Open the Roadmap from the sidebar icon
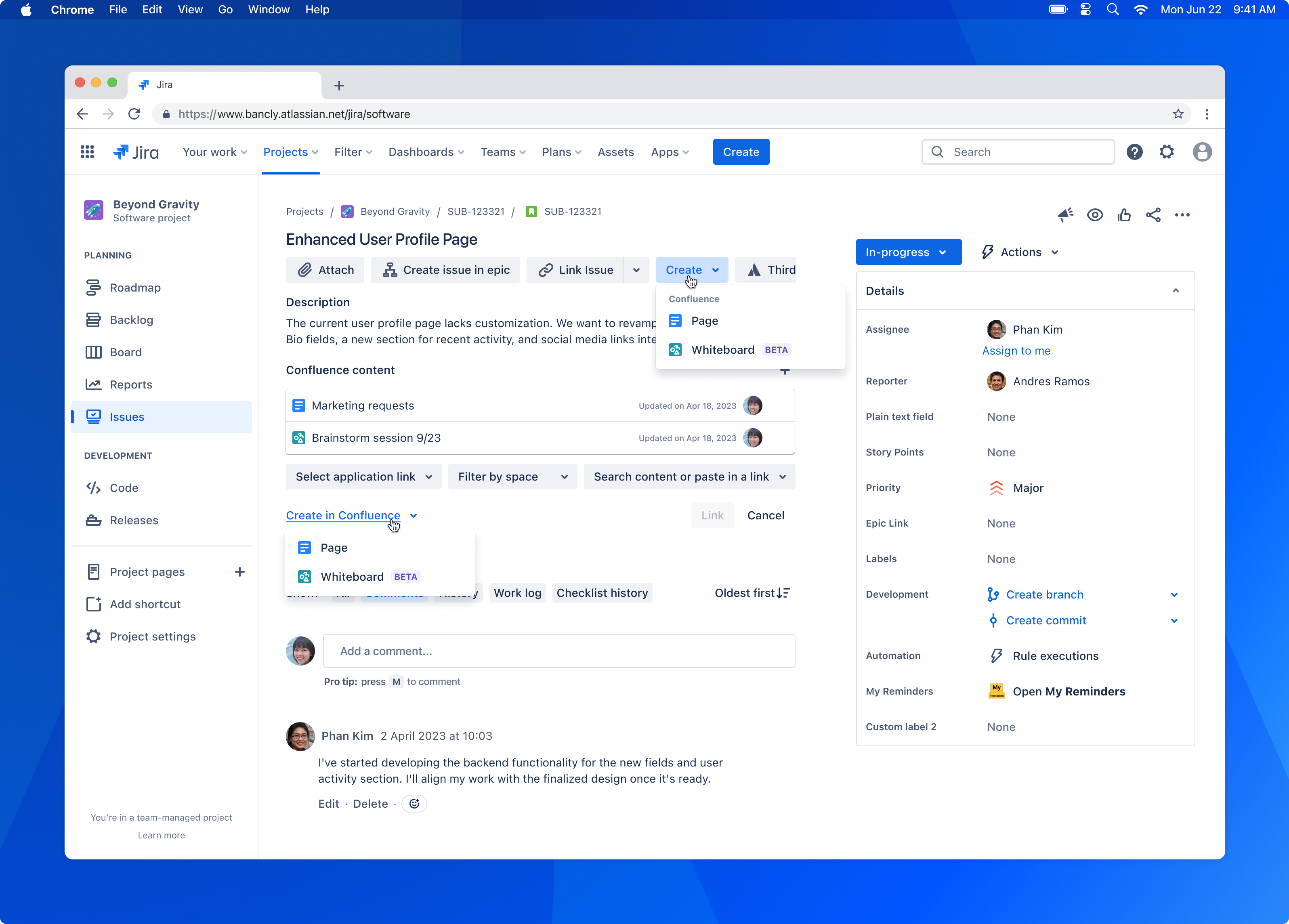The image size is (1289, 924). (94, 288)
